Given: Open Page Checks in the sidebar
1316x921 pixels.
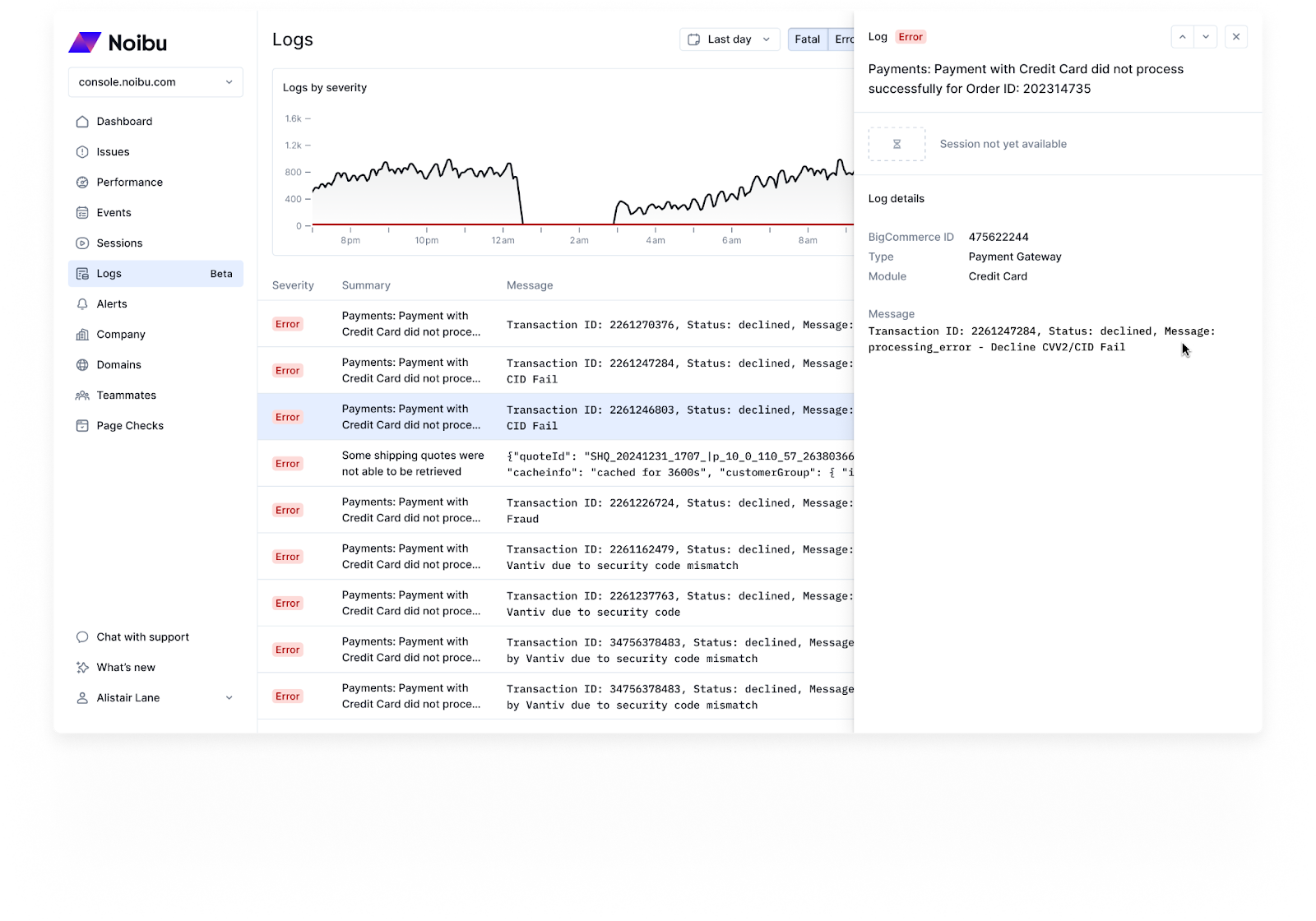Looking at the screenshot, I should (x=155, y=426).
